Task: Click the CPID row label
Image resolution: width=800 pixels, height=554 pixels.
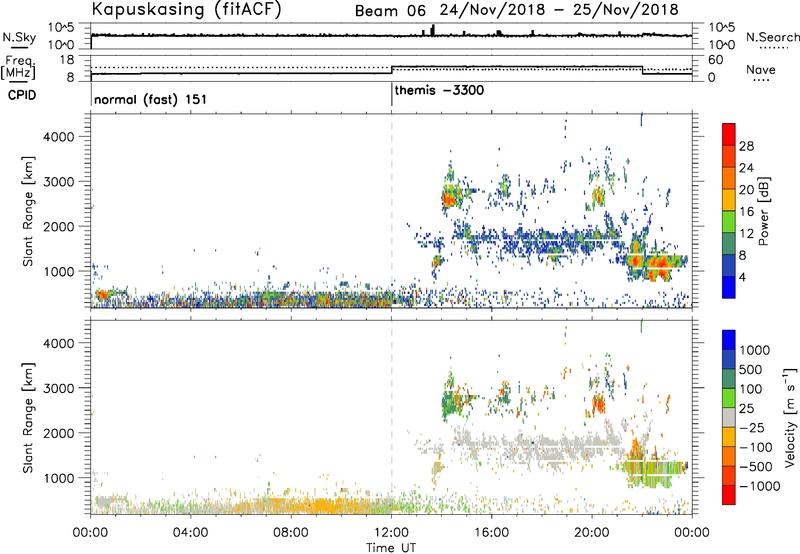Action: tap(22, 95)
